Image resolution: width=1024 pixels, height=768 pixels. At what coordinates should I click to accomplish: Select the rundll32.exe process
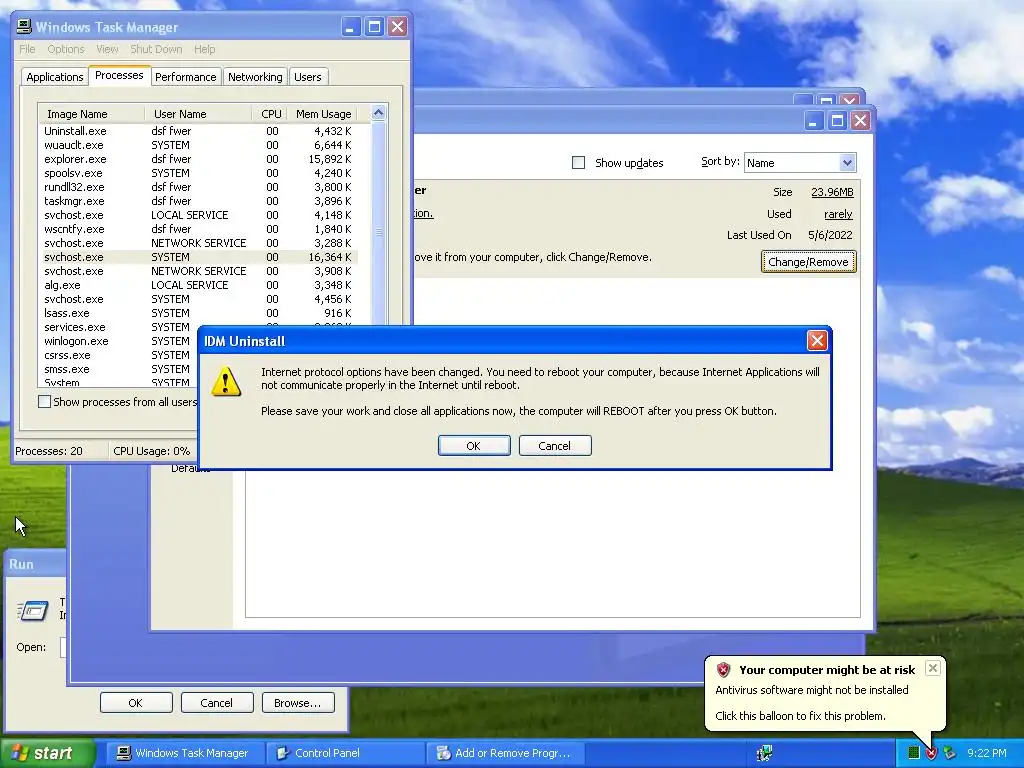199,187
